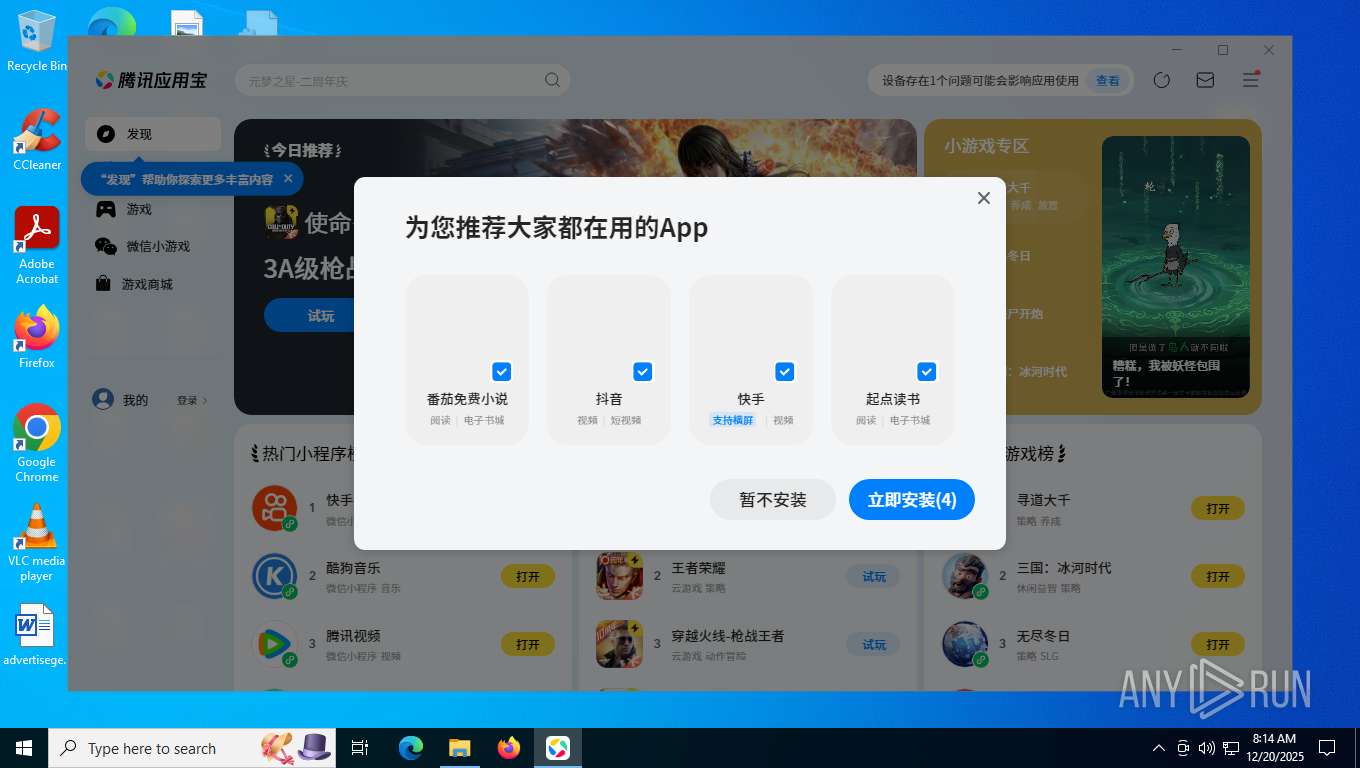Click 登录 link with chevron
Image resolution: width=1360 pixels, height=768 pixels.
192,400
